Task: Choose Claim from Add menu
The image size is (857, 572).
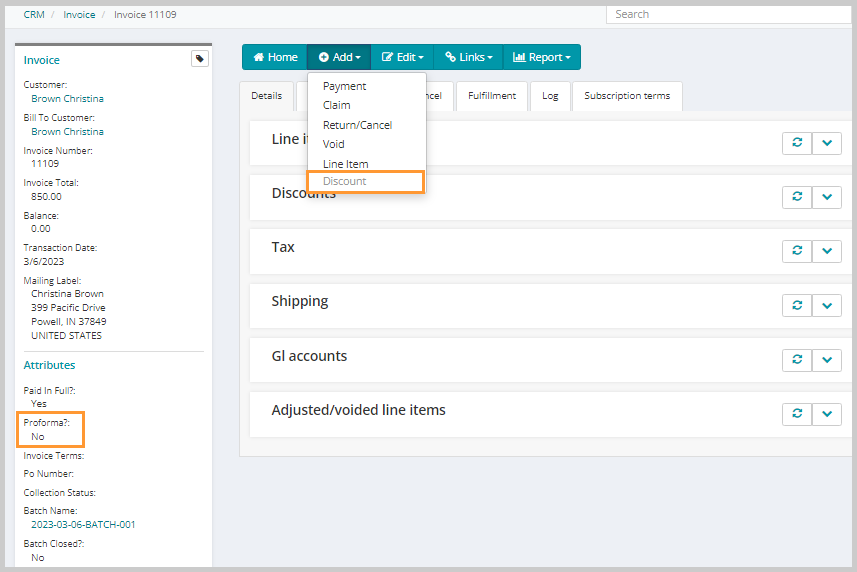Action: coord(337,105)
